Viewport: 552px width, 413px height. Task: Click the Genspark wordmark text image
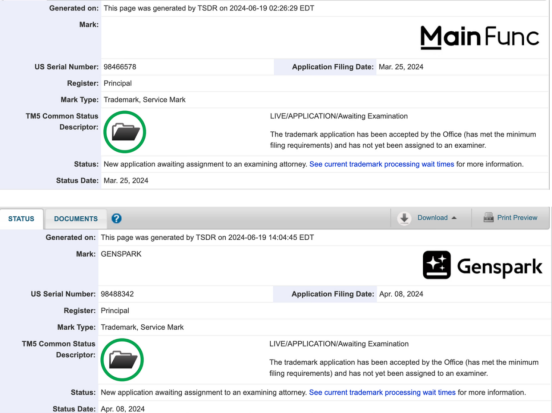tap(500, 267)
